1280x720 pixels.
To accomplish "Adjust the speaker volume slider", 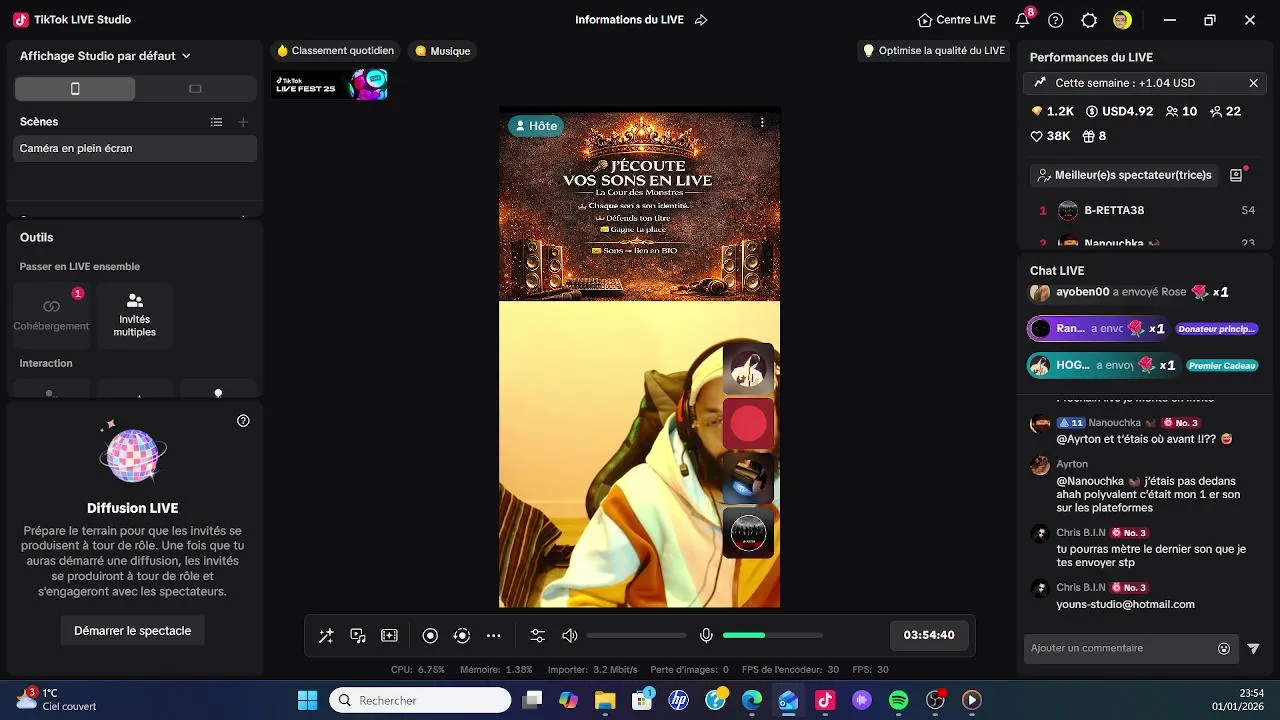I will tap(636, 636).
